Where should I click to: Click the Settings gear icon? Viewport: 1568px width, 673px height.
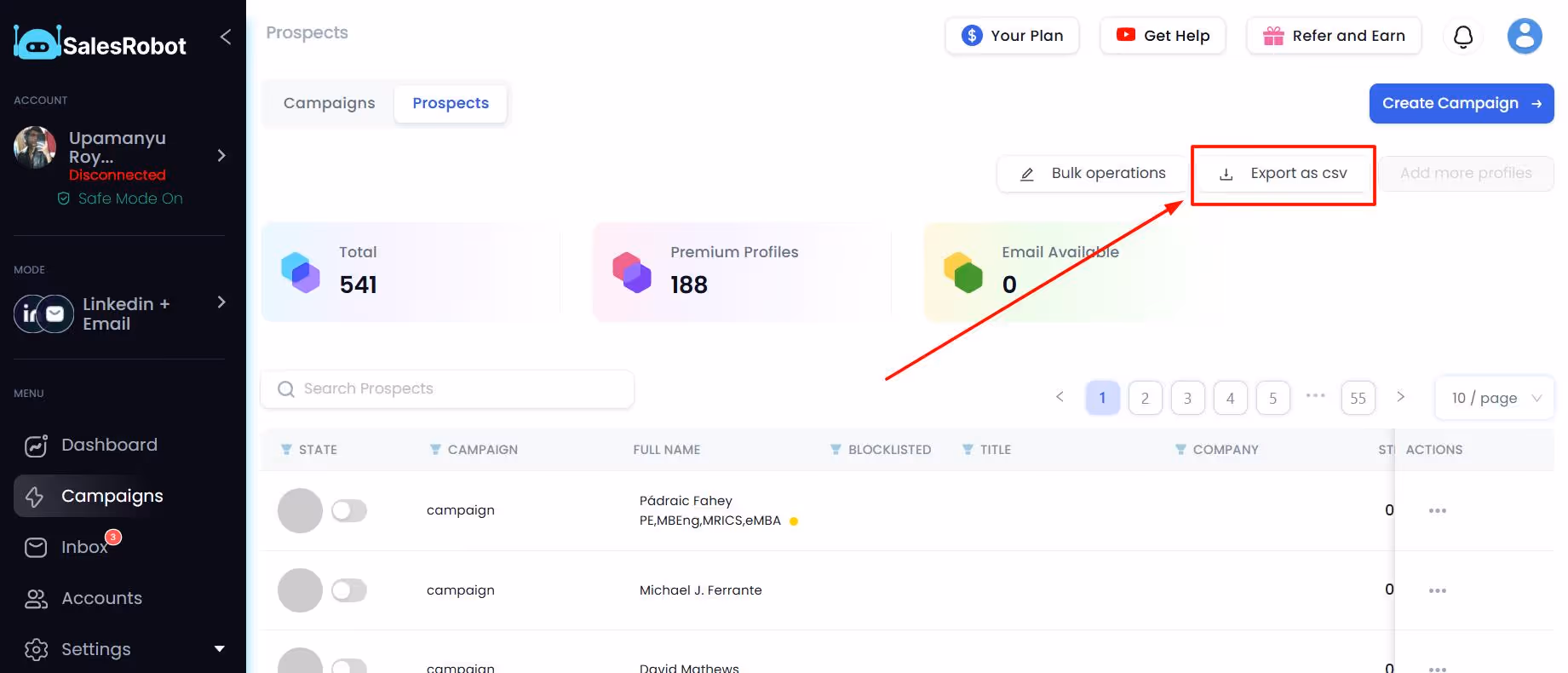click(x=36, y=650)
